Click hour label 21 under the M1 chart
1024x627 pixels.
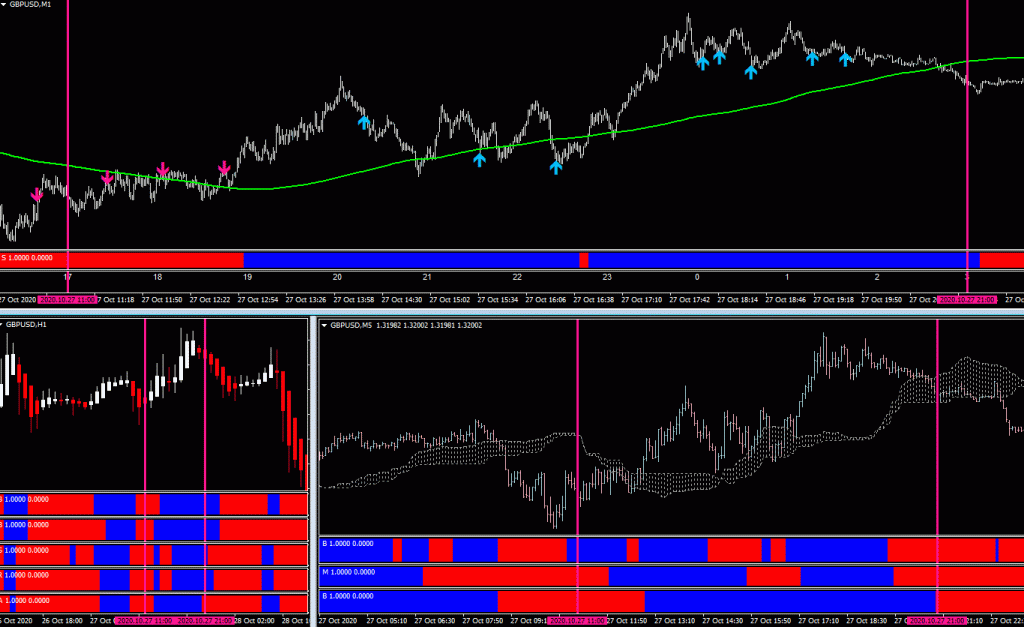pyautogui.click(x=427, y=277)
